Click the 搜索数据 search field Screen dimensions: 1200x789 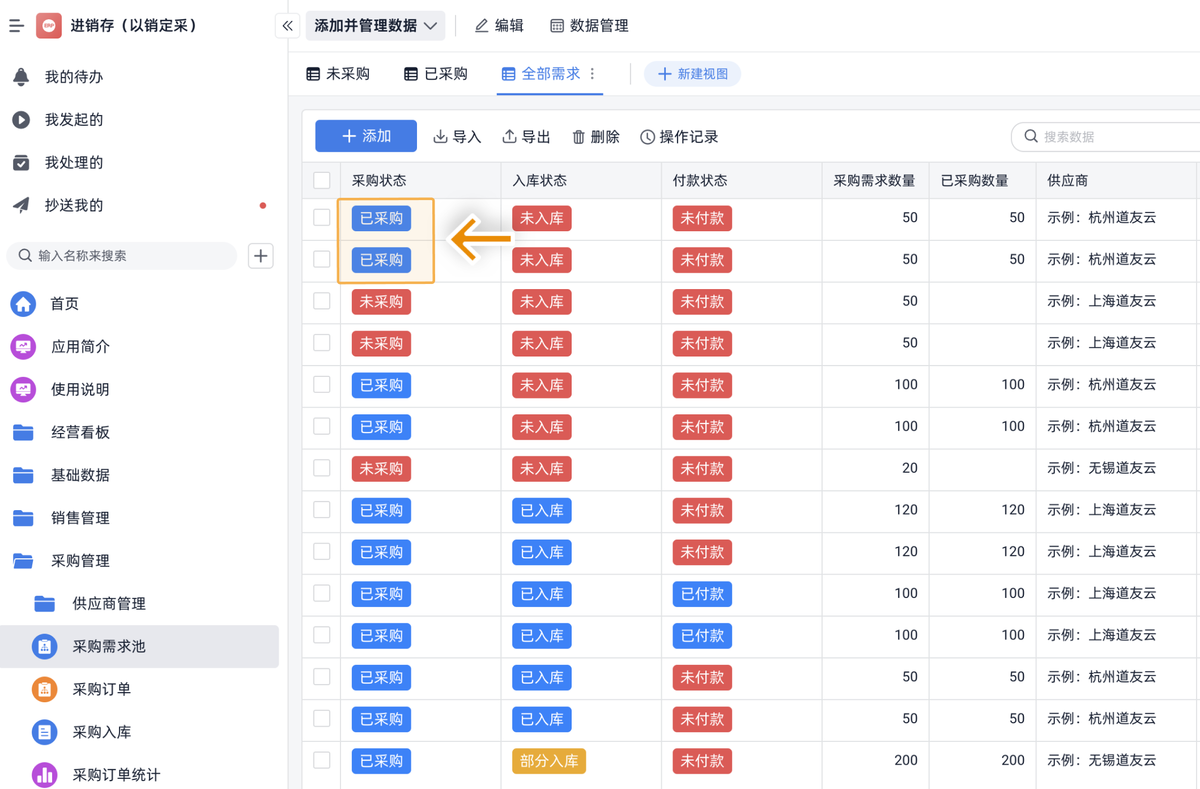pyautogui.click(x=1110, y=137)
